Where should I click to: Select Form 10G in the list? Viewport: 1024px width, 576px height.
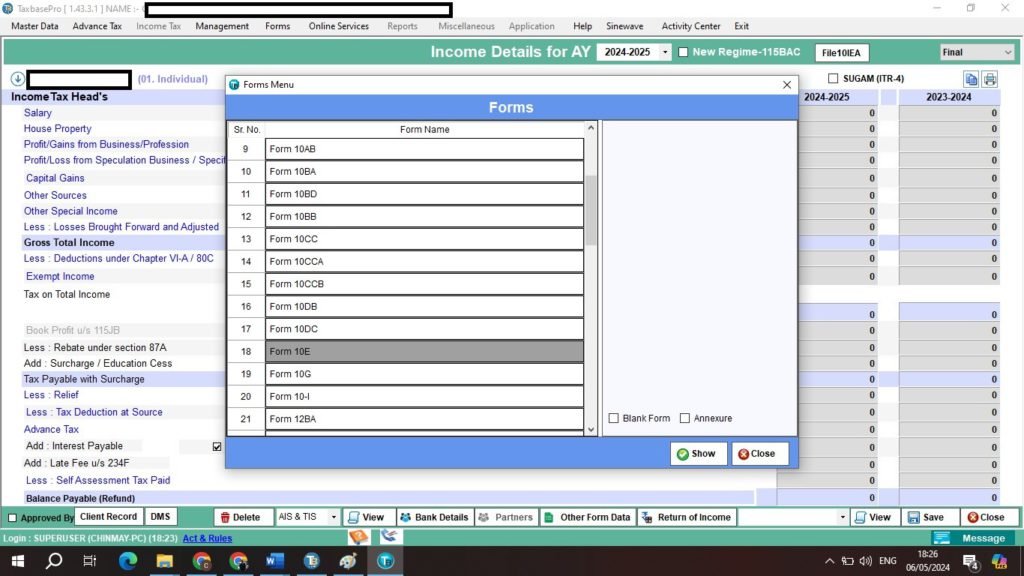pyautogui.click(x=424, y=374)
